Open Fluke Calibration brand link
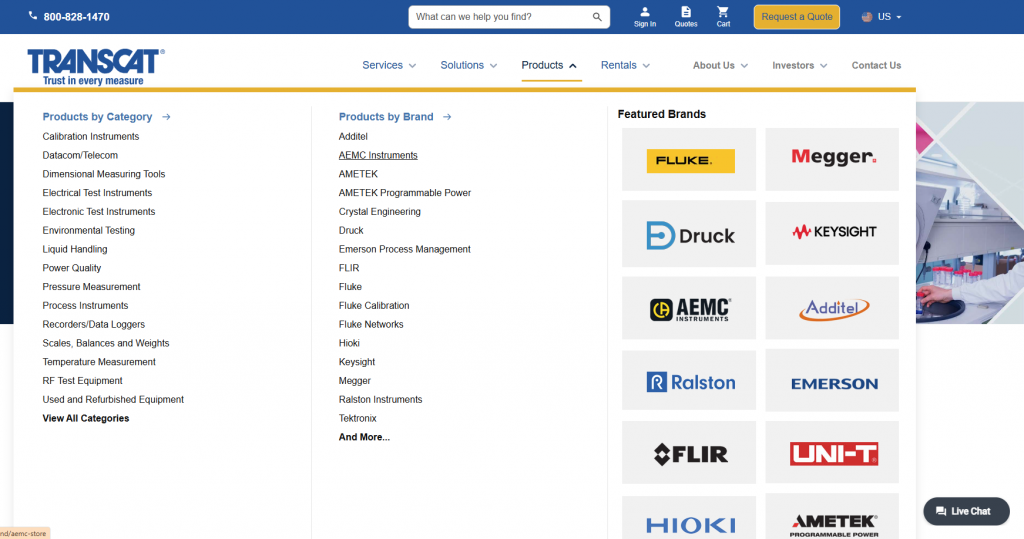 point(374,306)
